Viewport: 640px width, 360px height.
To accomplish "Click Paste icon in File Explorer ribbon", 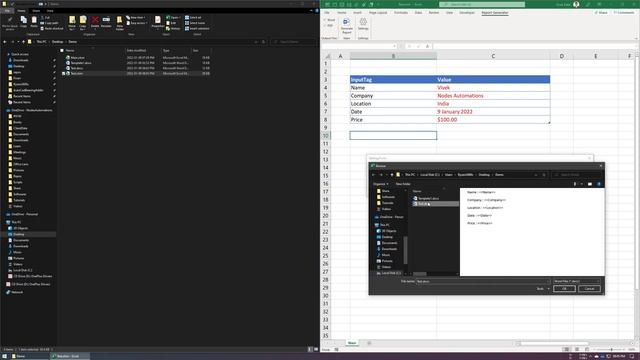I will coord(34,22).
